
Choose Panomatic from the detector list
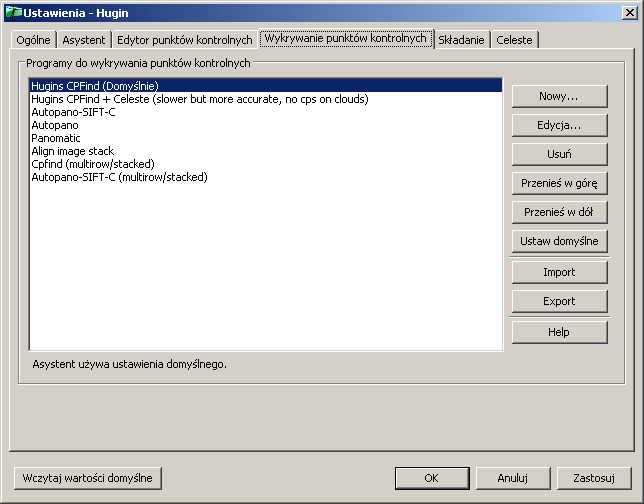56,138
